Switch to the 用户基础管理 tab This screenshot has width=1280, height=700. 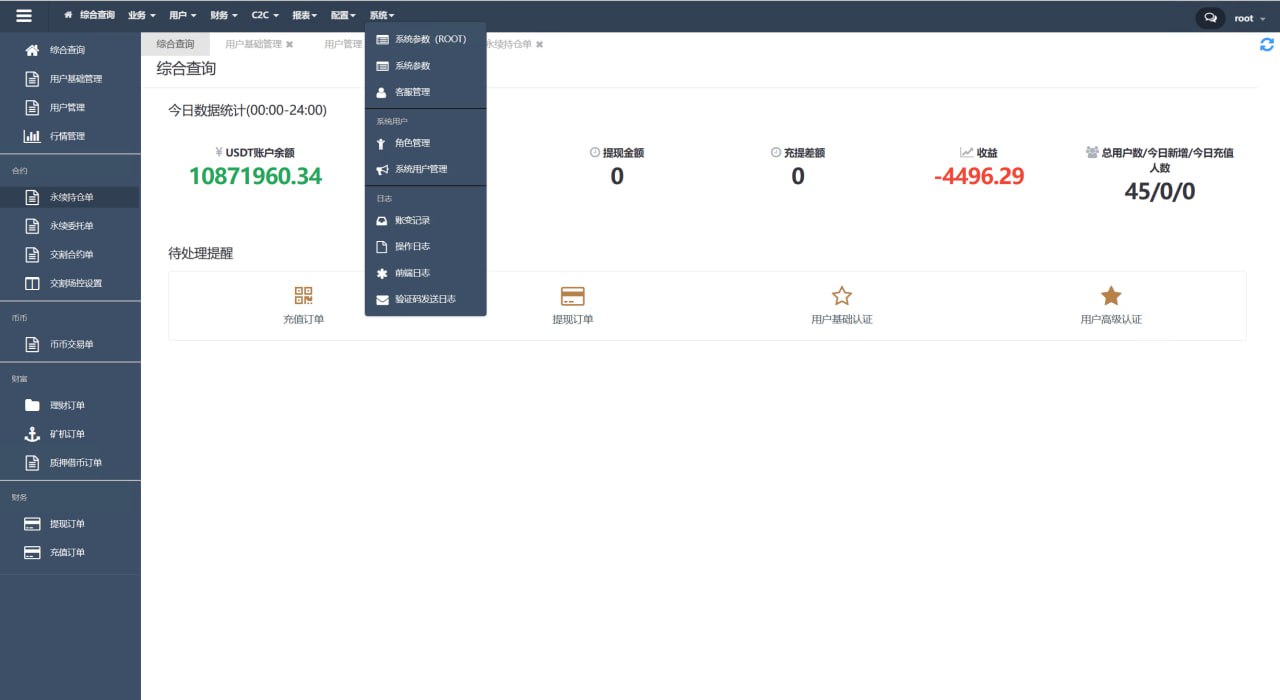click(253, 45)
